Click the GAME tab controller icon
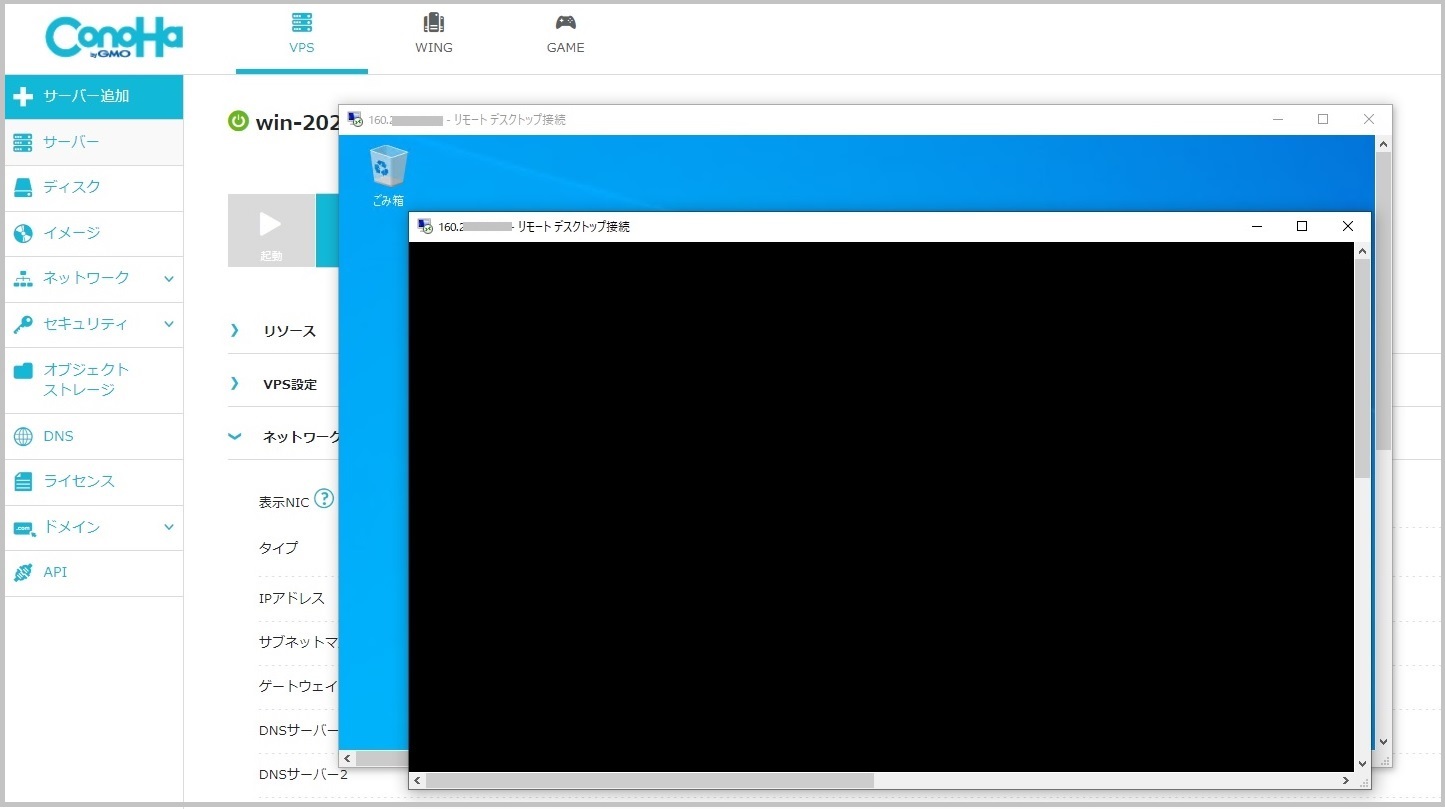This screenshot has width=1445, height=809. point(565,22)
